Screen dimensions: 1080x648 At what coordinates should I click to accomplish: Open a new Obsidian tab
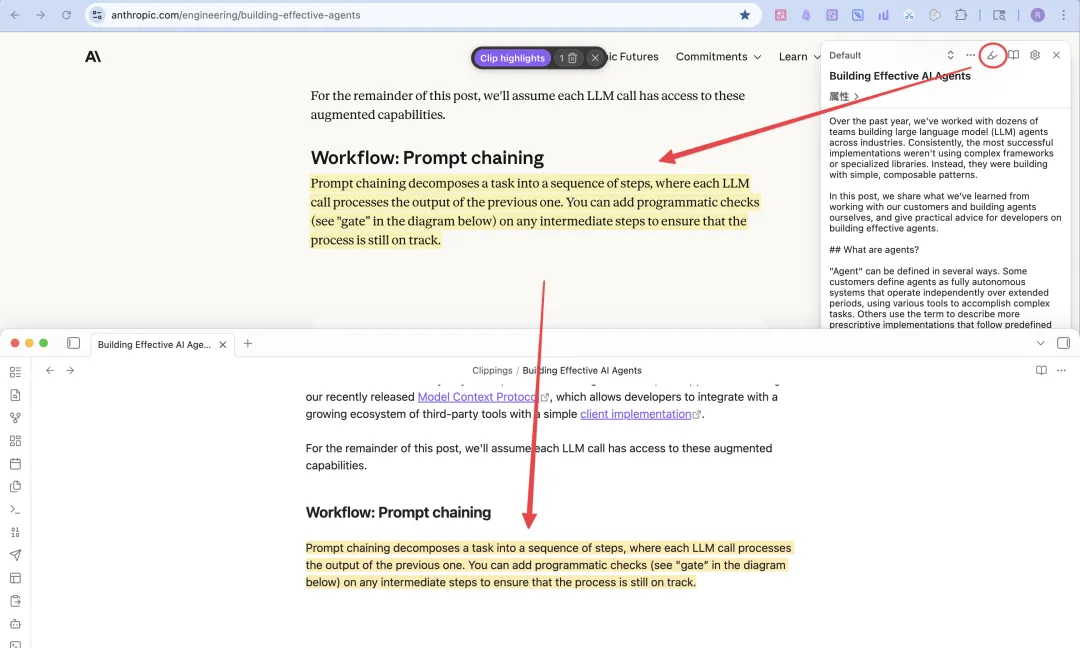coord(248,343)
